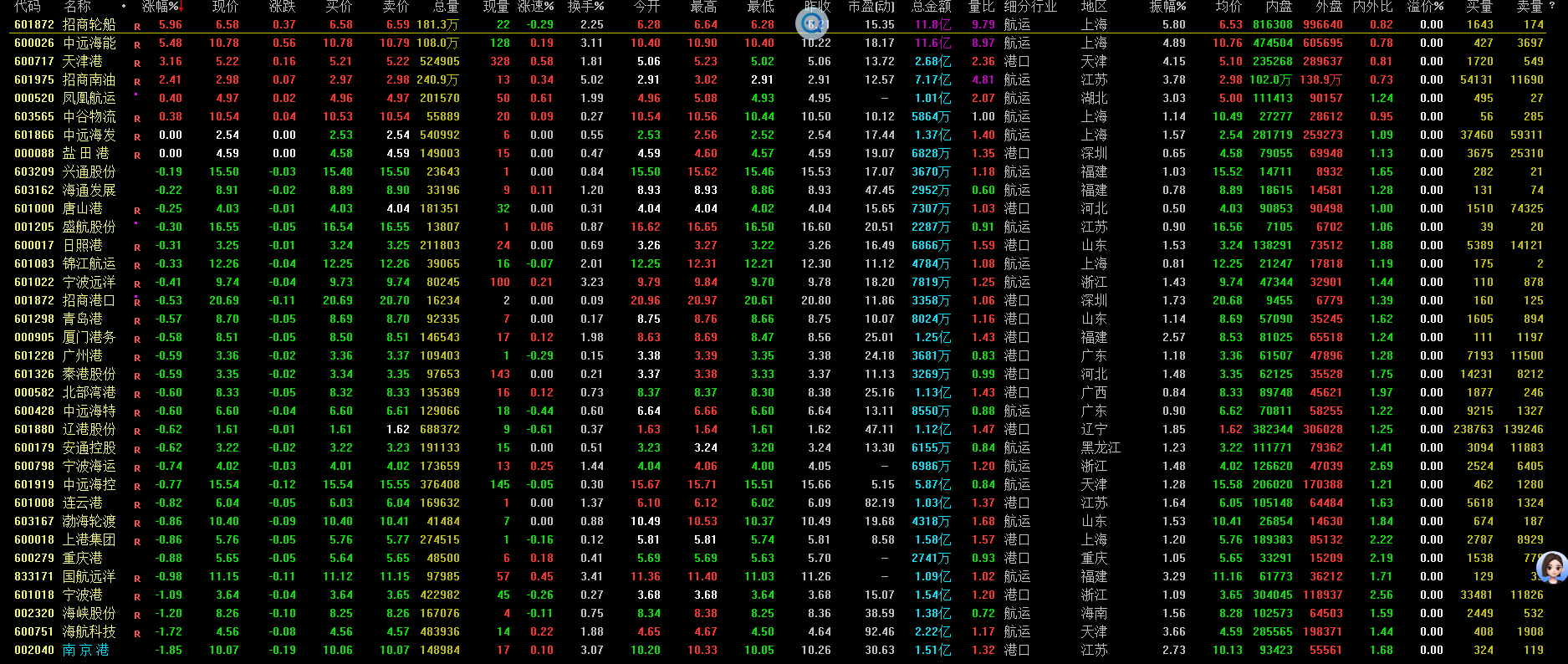Open the 中远海发 stock name
1568x664 pixels.
pos(89,135)
